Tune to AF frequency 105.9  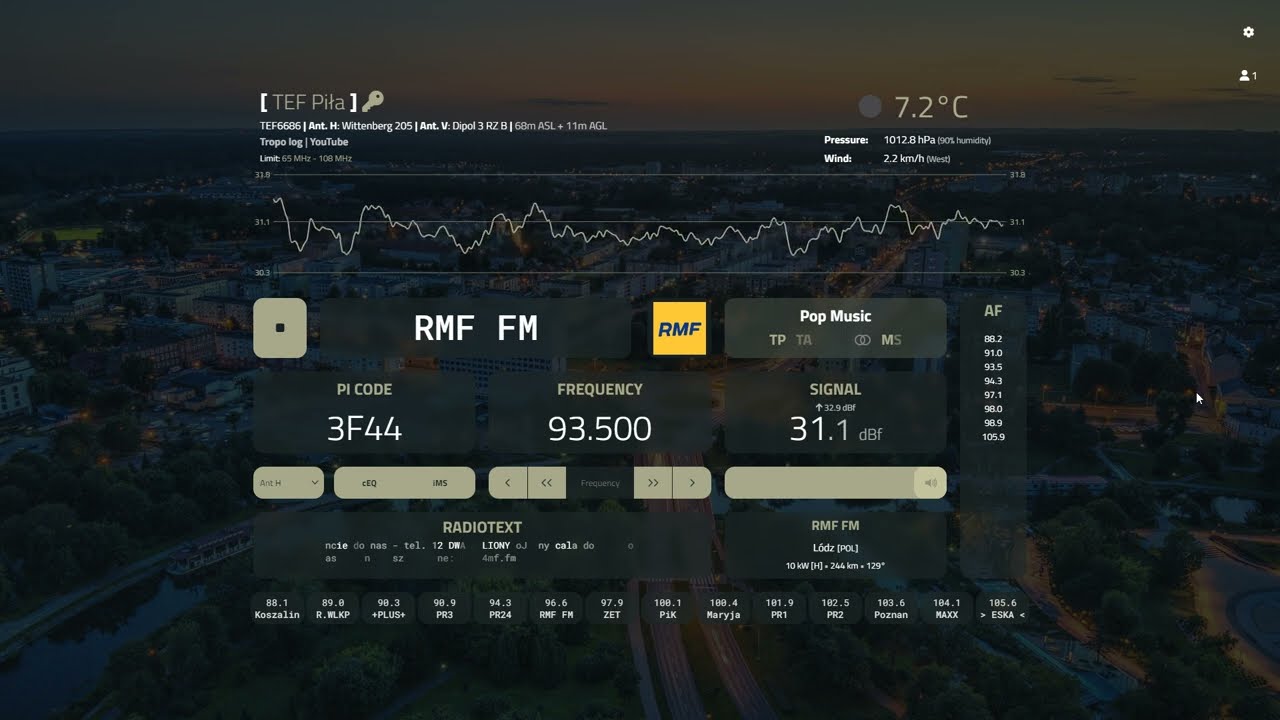tap(993, 437)
